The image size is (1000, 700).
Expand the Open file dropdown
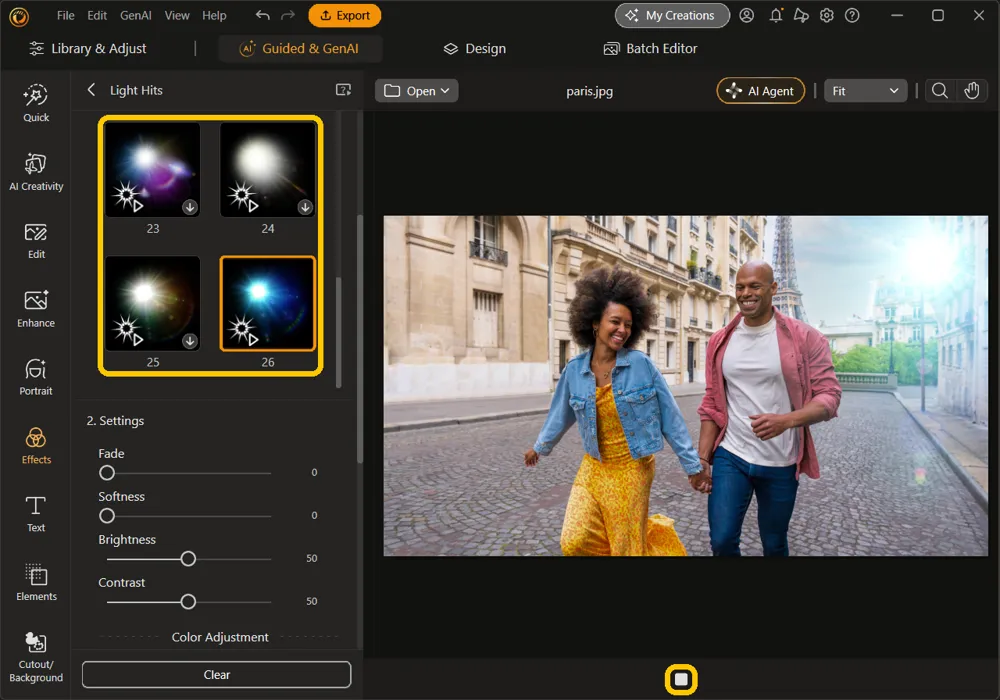click(x=416, y=91)
